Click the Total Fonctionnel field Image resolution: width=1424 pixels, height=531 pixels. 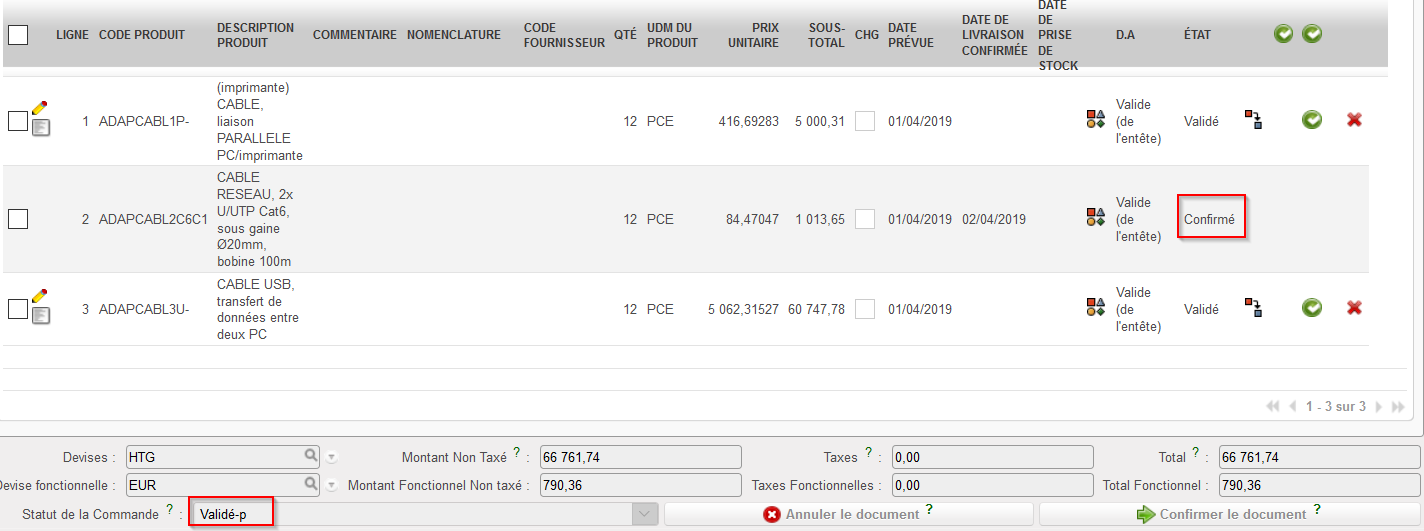1318,486
